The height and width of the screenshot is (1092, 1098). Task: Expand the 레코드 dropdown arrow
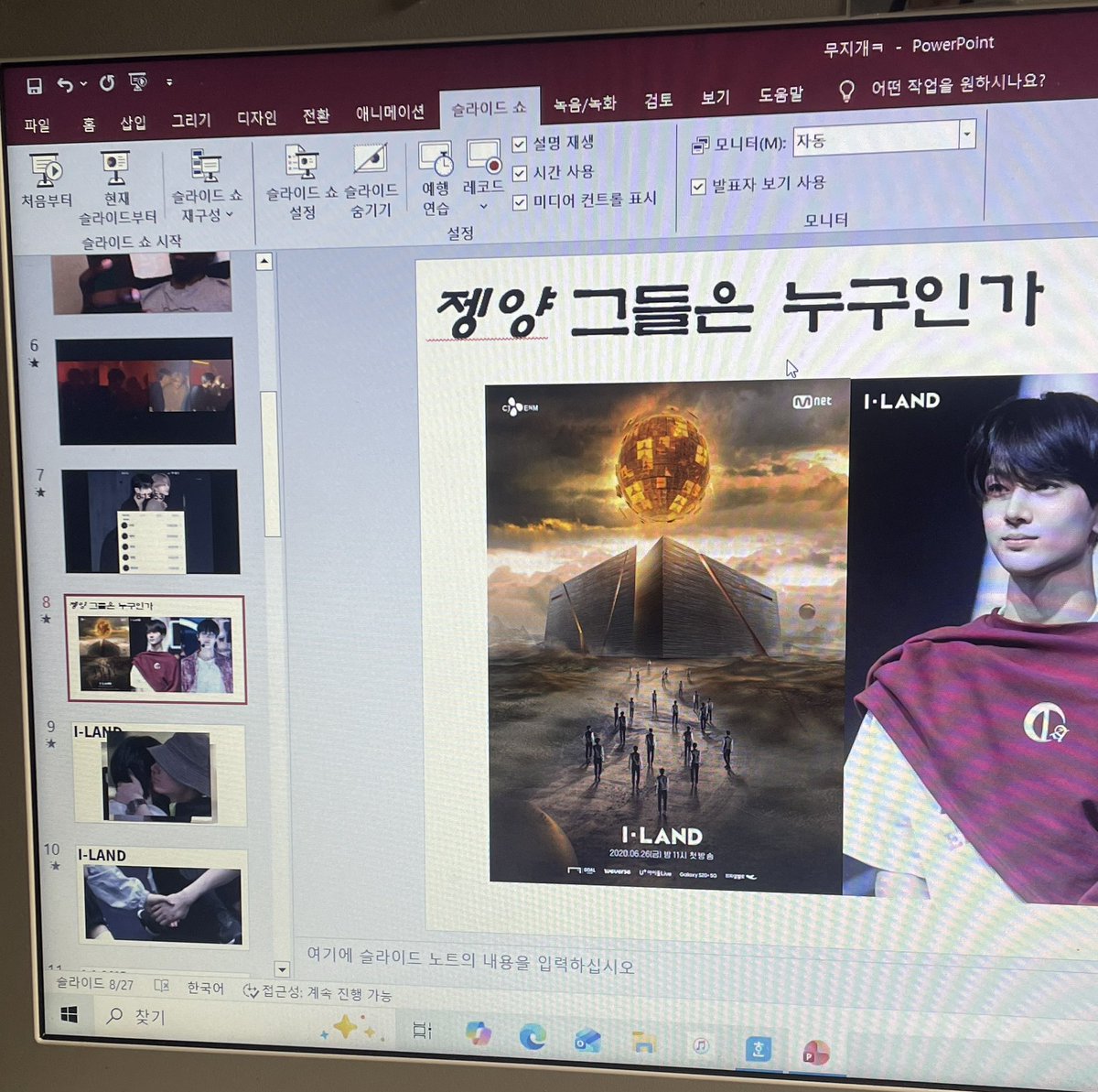tap(484, 207)
